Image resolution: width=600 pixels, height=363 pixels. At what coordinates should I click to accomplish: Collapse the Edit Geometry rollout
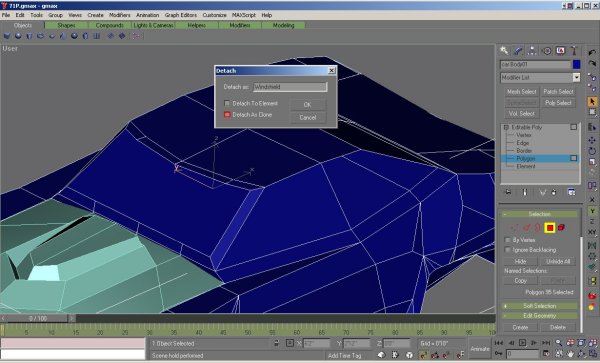pos(540,316)
